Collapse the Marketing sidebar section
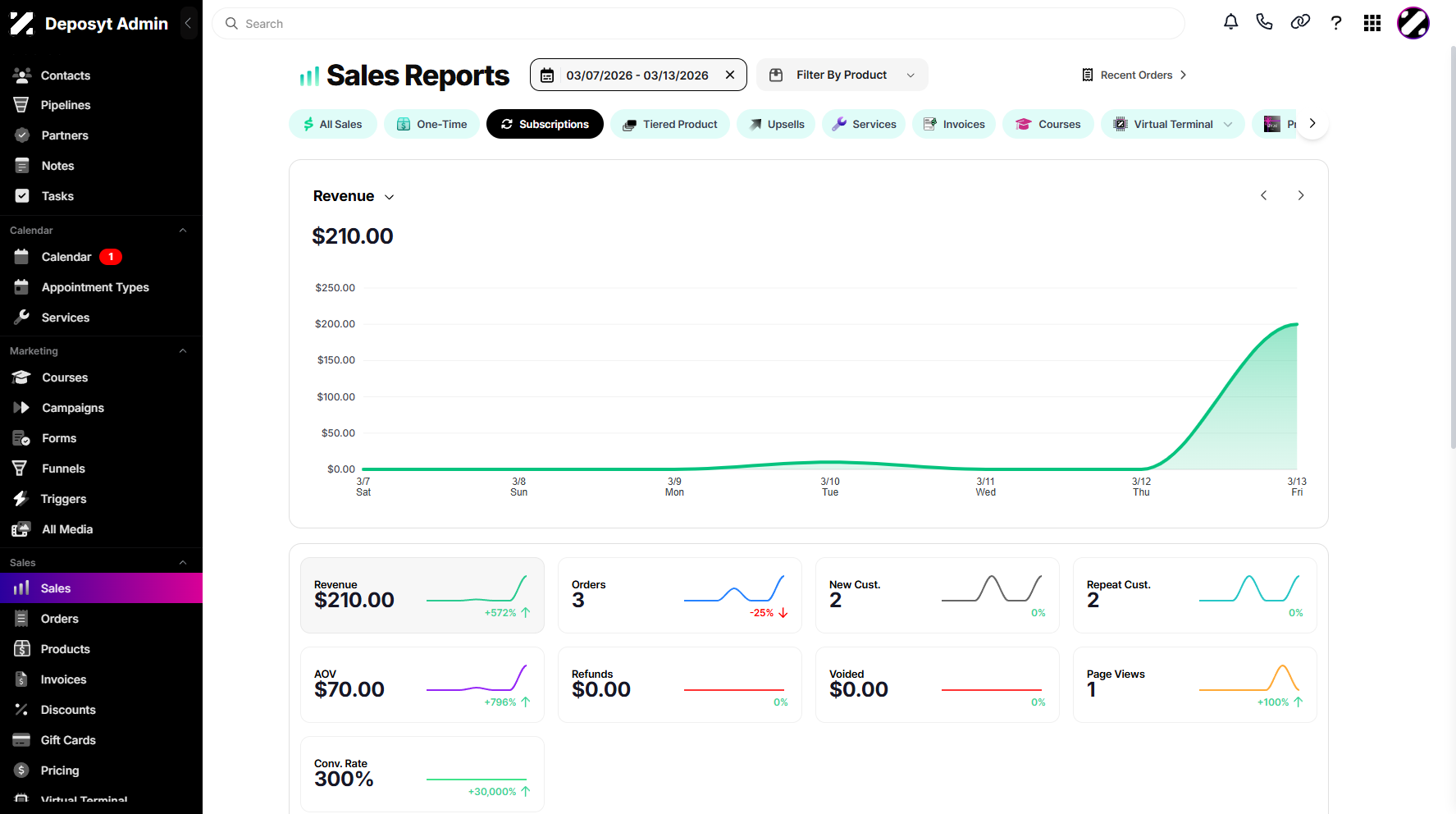The image size is (1456, 814). [183, 351]
